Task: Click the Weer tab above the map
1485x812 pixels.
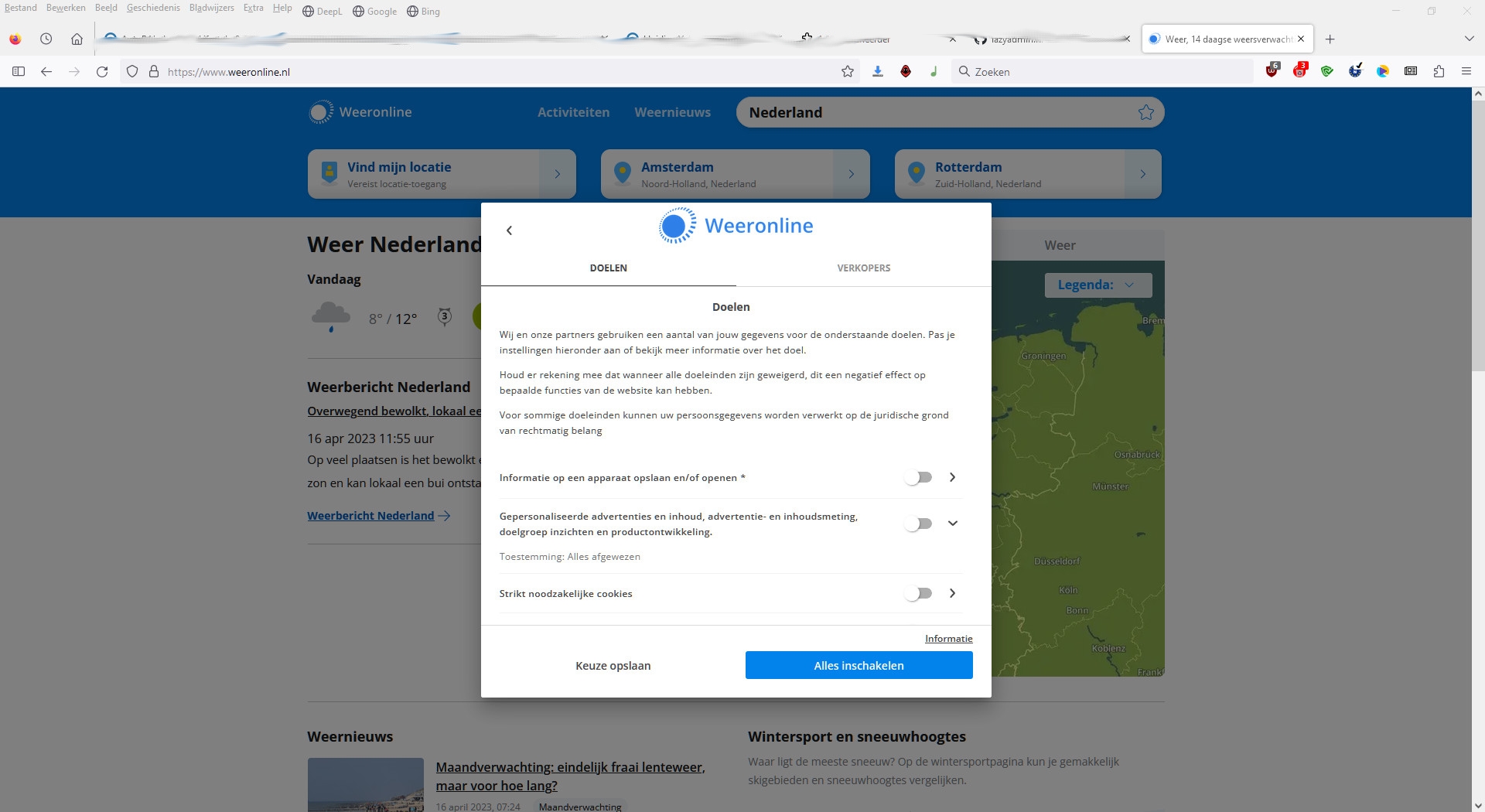Action: [x=1060, y=245]
